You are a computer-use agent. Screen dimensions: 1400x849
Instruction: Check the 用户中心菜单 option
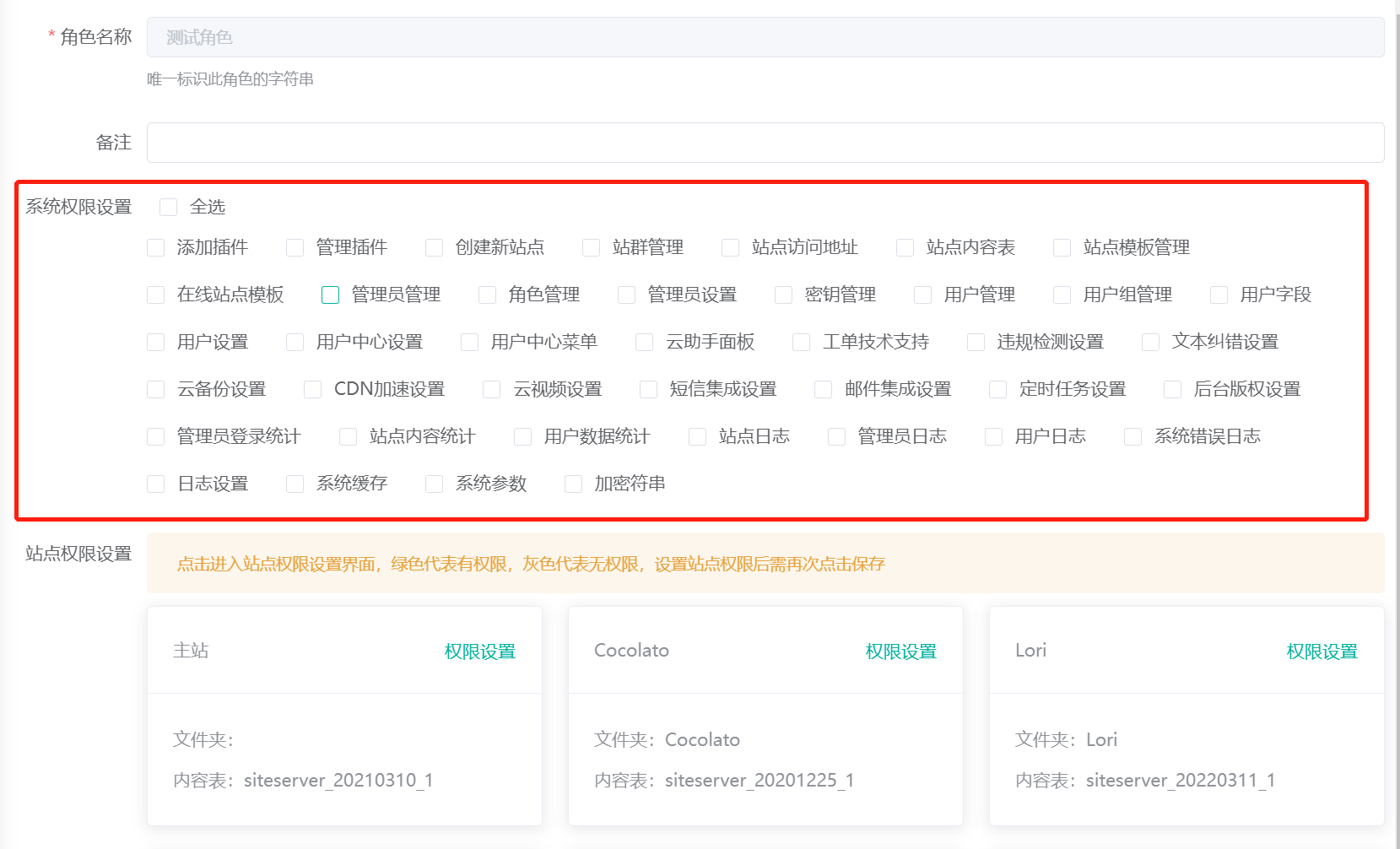tap(470, 342)
